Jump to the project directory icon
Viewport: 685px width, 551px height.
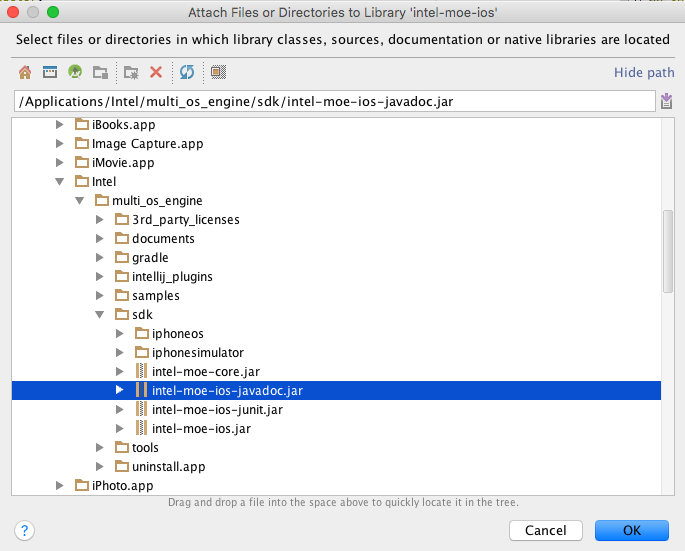point(75,72)
